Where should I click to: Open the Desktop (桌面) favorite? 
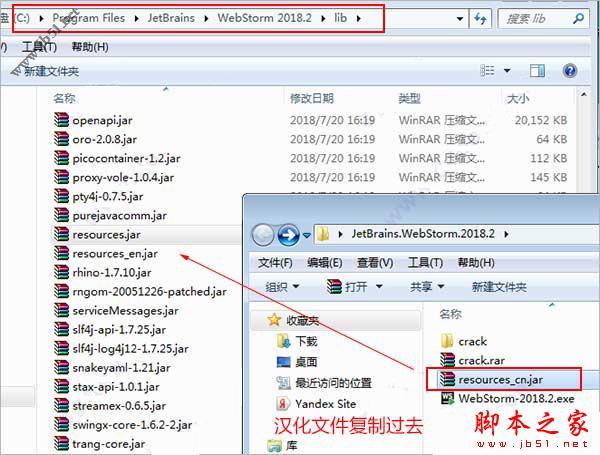point(297,362)
